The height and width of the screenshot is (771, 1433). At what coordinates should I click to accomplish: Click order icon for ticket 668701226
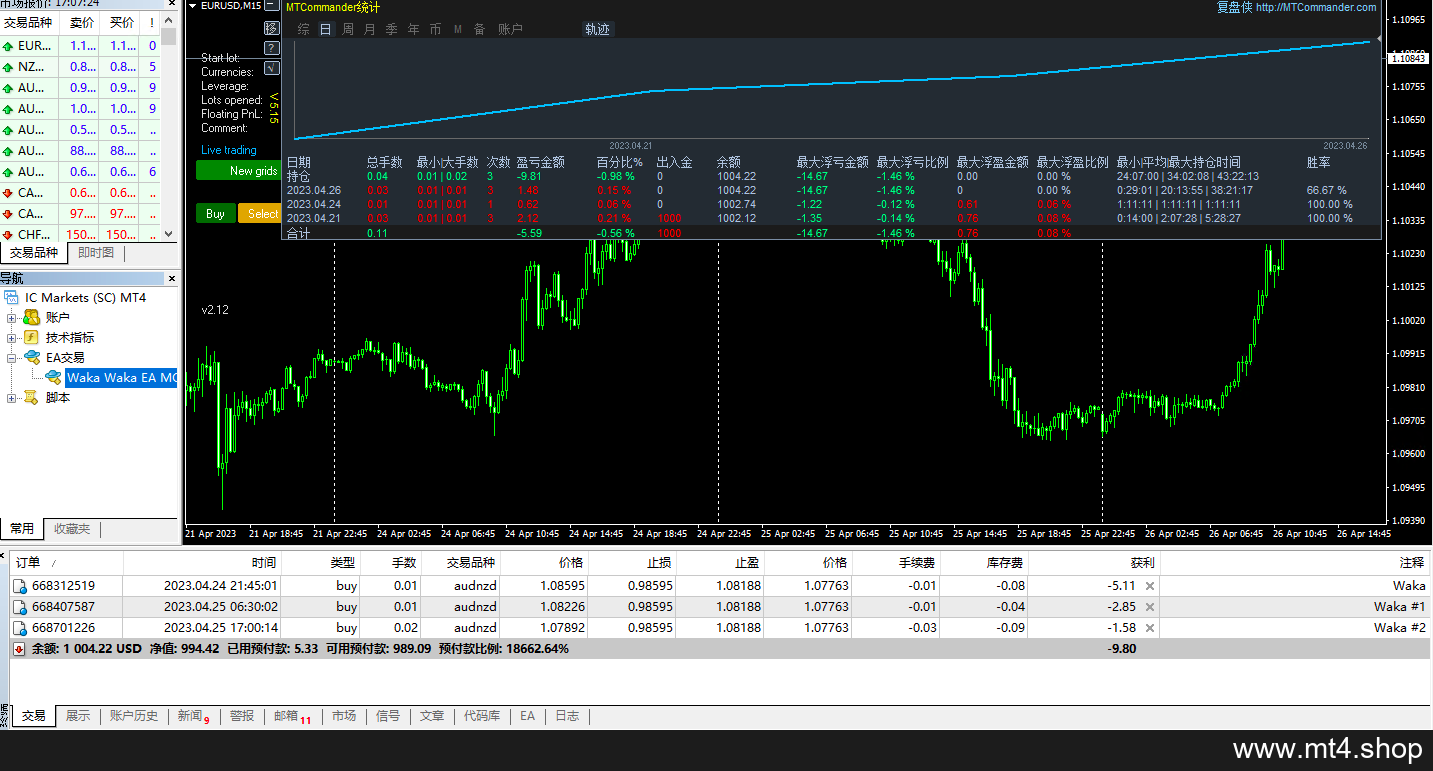coord(20,628)
